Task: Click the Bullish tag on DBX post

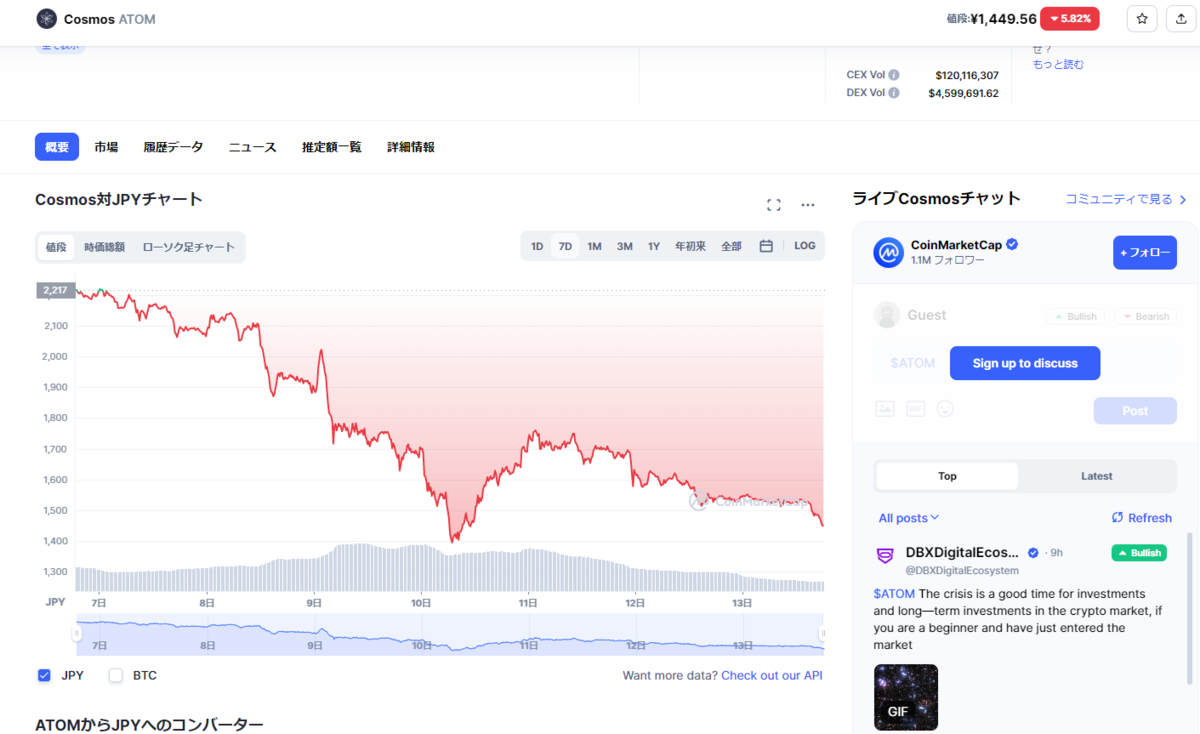Action: 1139,553
